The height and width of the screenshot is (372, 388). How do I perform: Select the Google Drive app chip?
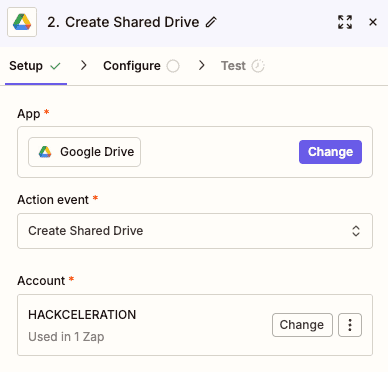(x=84, y=152)
